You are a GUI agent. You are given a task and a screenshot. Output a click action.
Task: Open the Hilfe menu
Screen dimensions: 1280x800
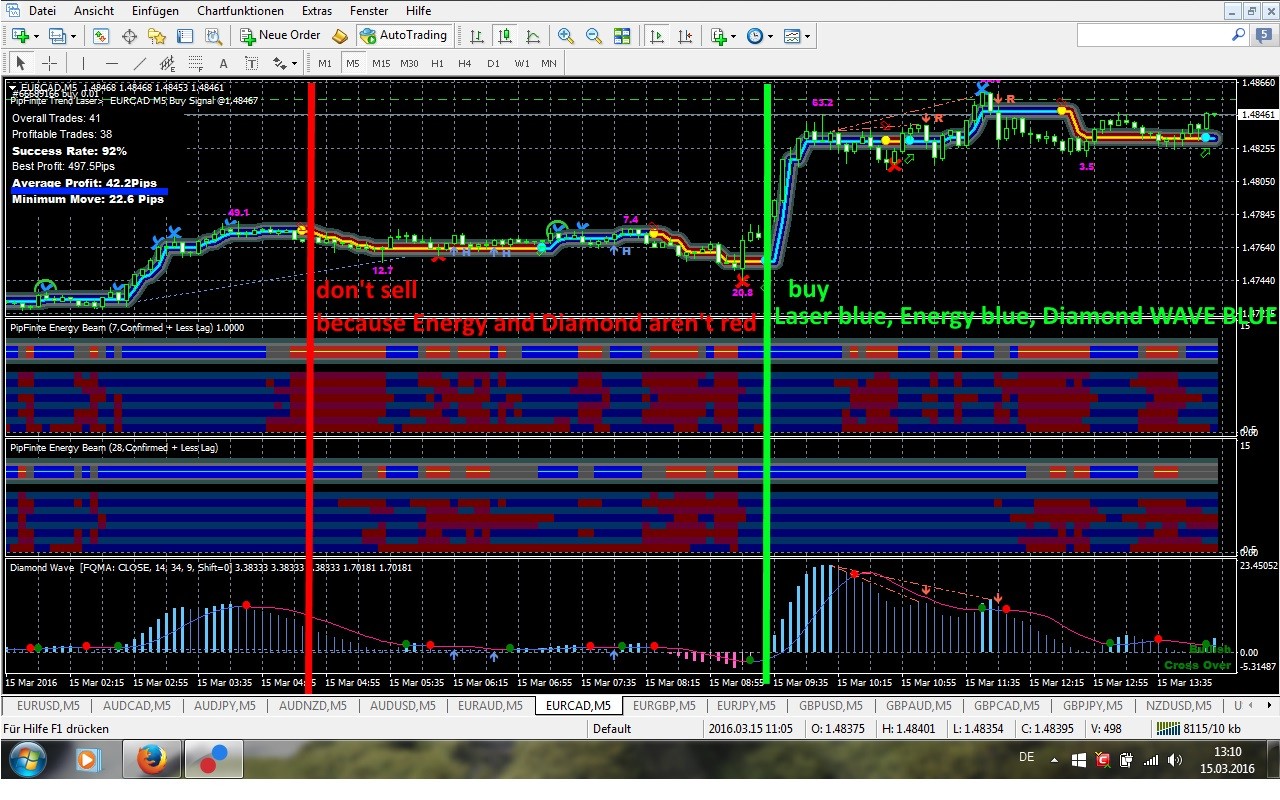[x=419, y=11]
